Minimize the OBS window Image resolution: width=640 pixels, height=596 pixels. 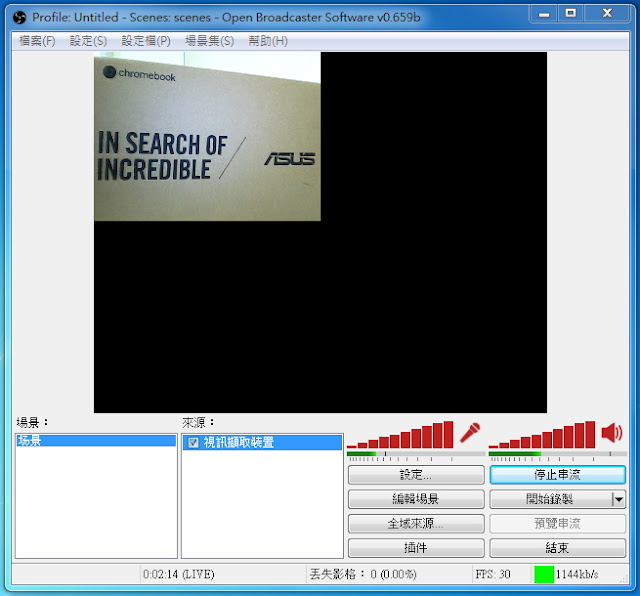(x=544, y=13)
